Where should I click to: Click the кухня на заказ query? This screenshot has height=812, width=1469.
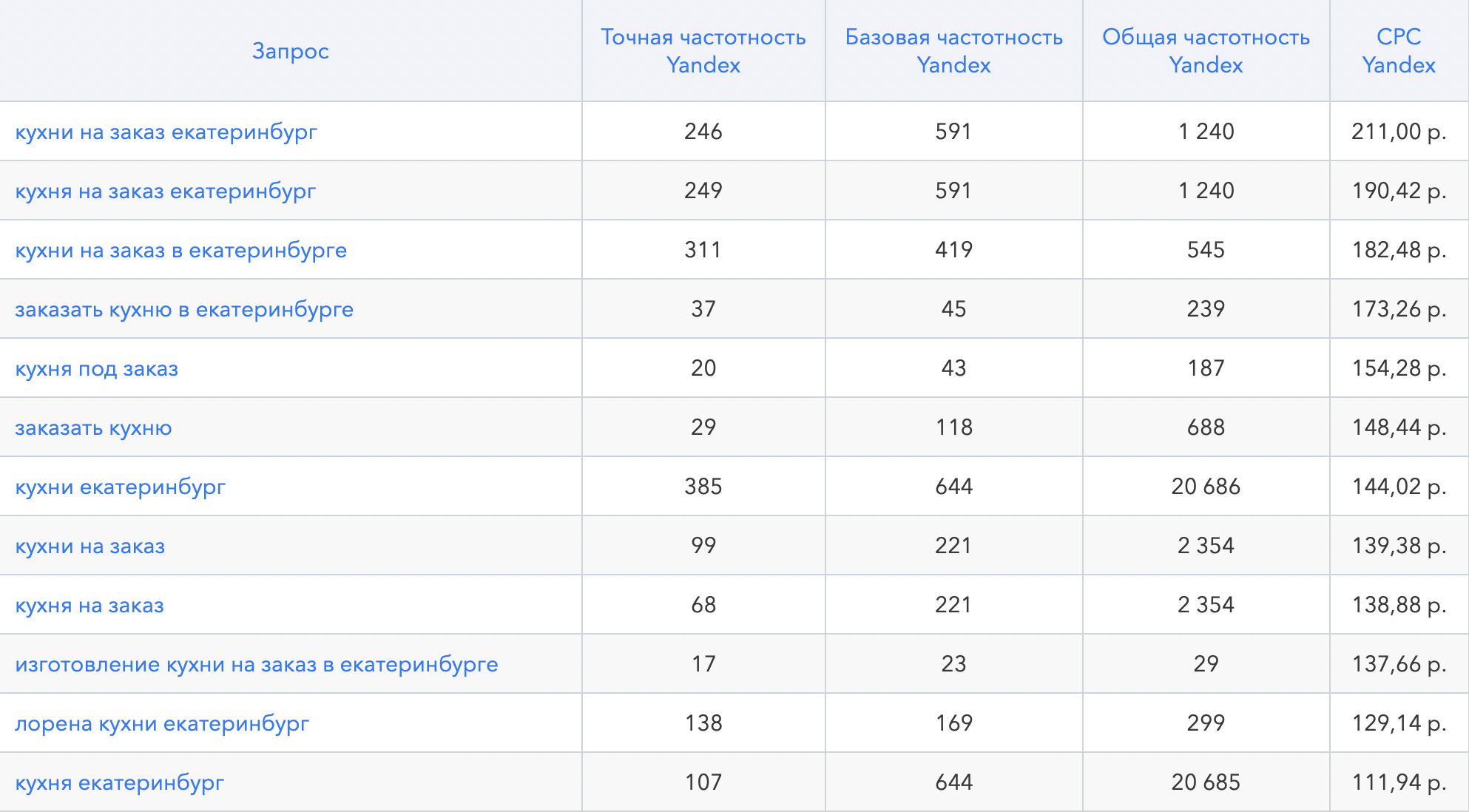[89, 605]
